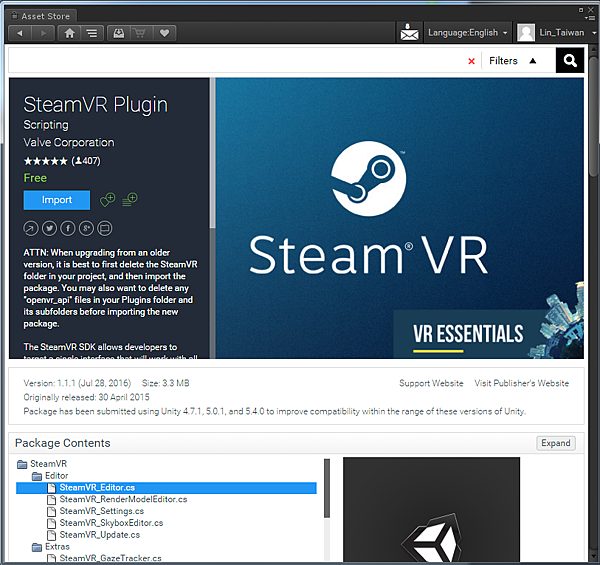Open the star rating reviews (407)
The height and width of the screenshot is (565, 600).
pos(62,161)
